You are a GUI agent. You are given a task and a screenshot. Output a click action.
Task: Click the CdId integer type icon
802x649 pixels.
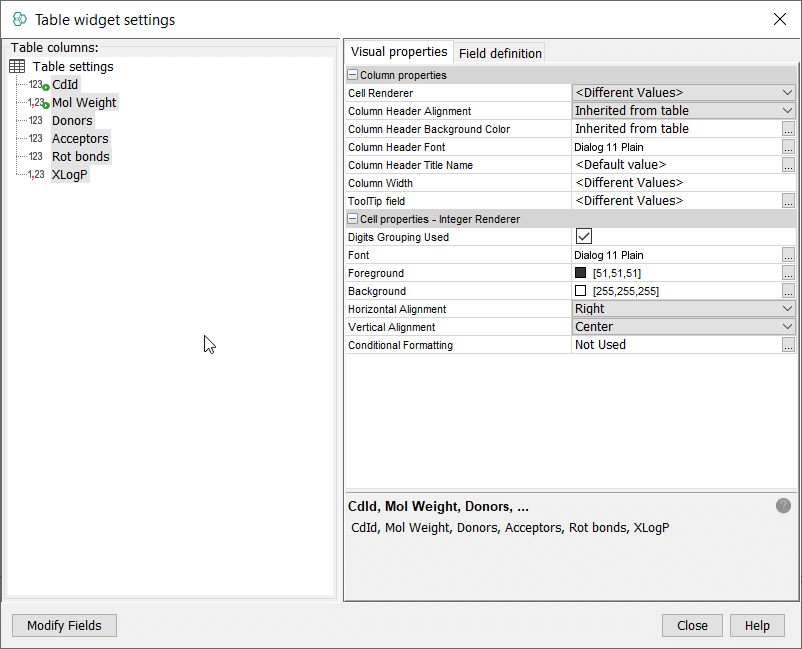[x=38, y=85]
